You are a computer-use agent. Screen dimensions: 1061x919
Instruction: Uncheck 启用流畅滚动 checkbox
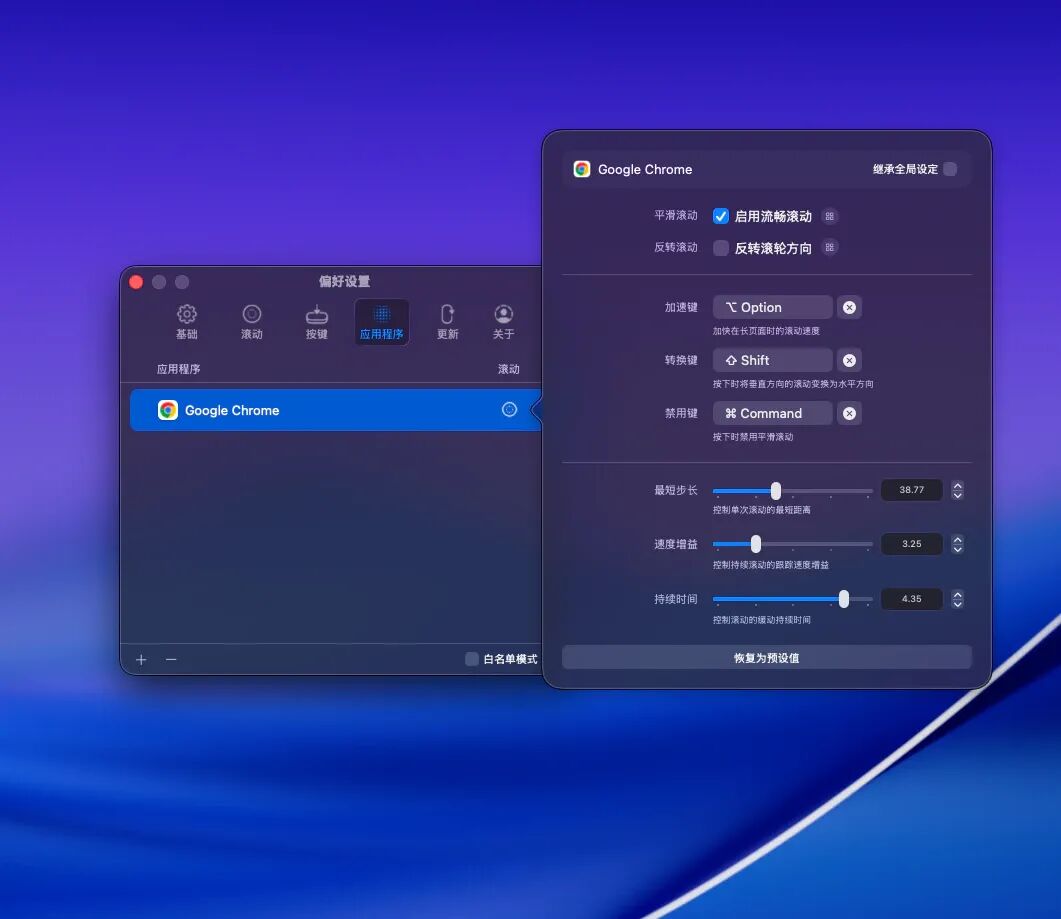click(721, 216)
